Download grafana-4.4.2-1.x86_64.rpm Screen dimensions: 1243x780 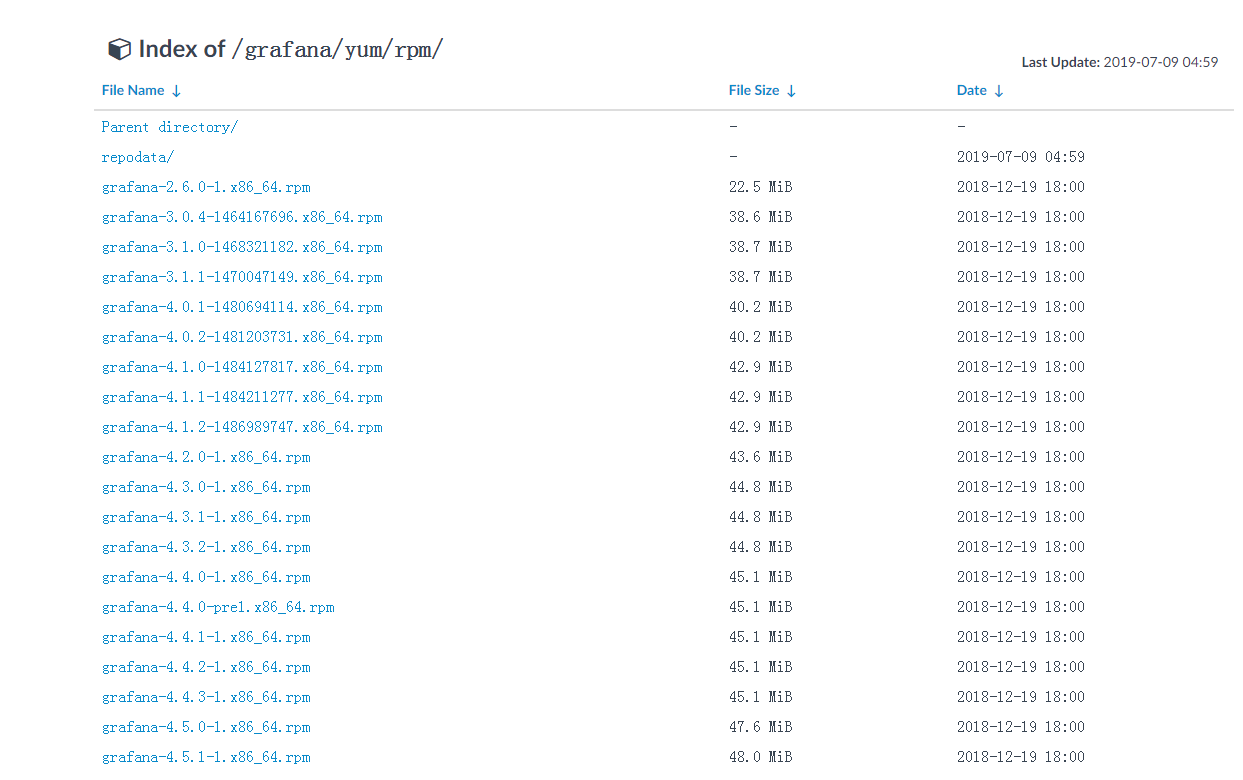206,667
